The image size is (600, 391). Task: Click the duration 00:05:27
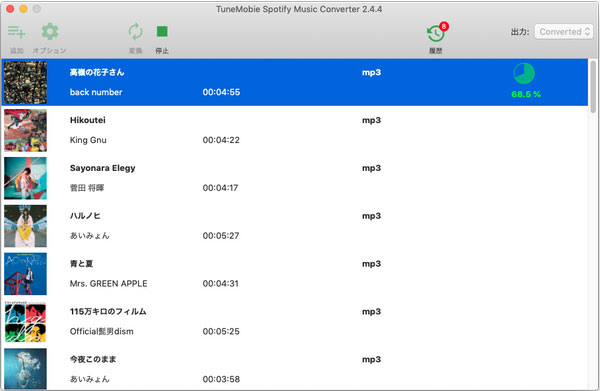[221, 236]
